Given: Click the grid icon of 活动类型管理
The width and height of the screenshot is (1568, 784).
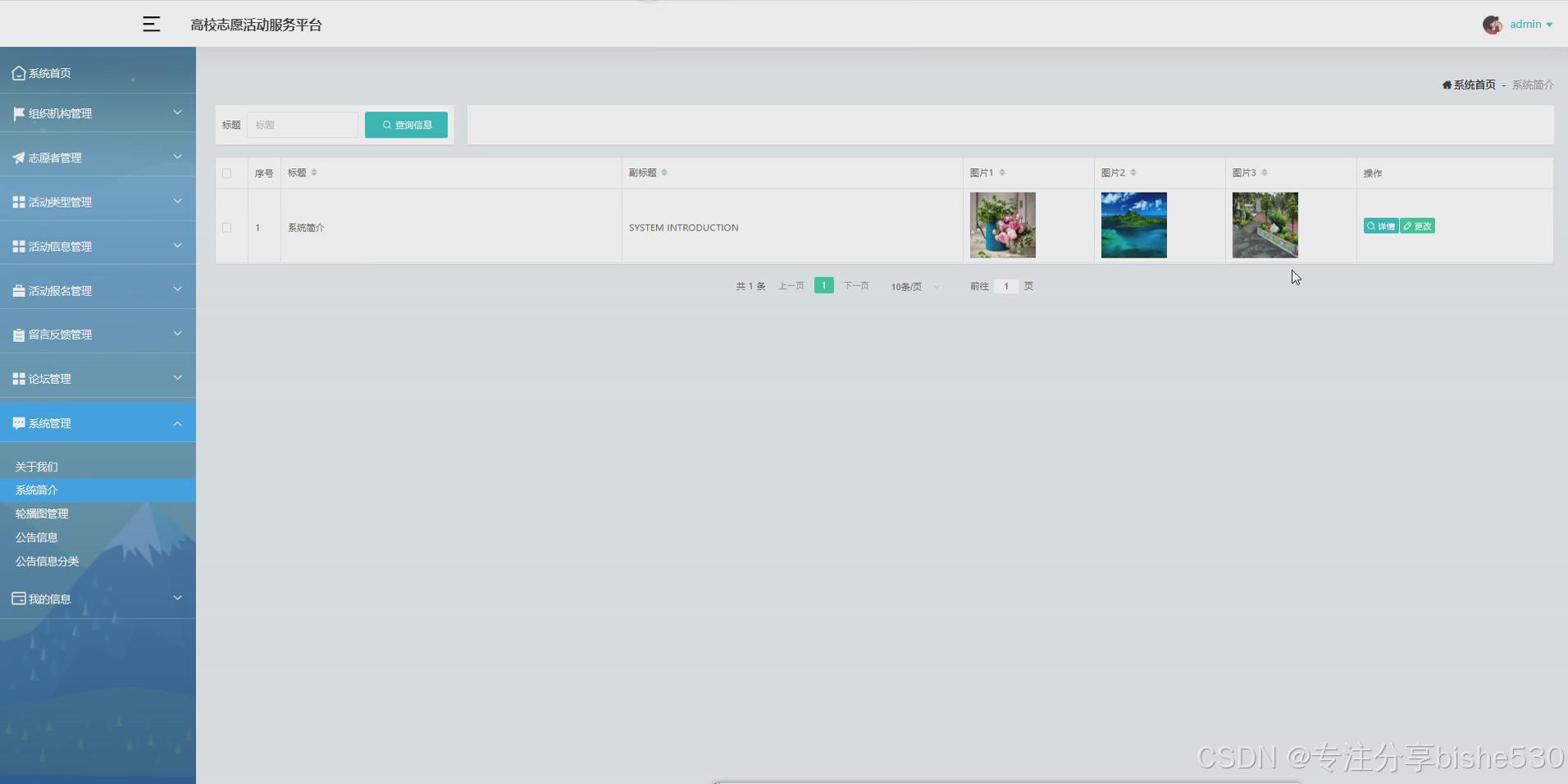Looking at the screenshot, I should (19, 202).
